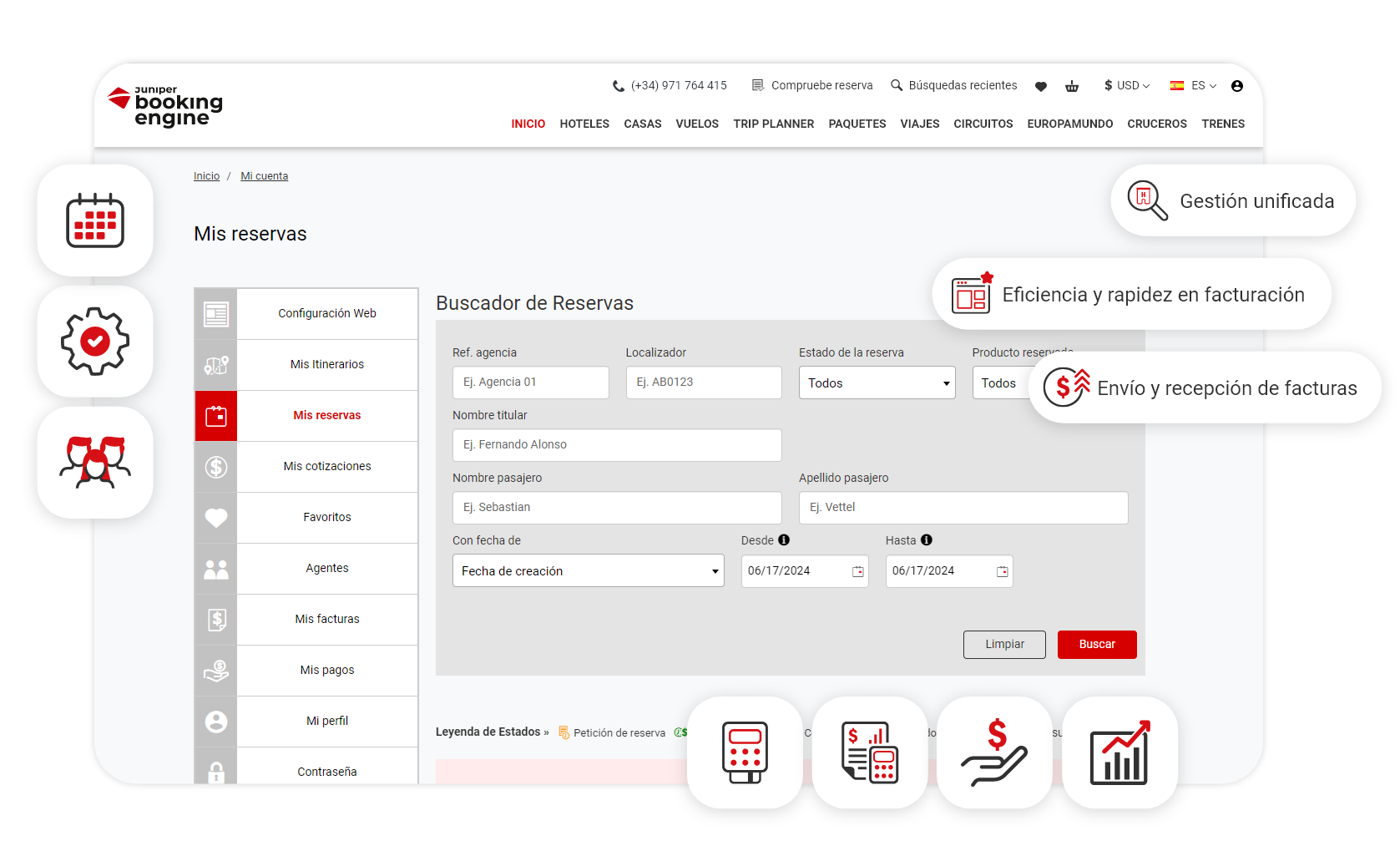Click the Hasta info tooltip icon
Image resolution: width=1400 pixels, height=846 pixels.
pos(926,540)
